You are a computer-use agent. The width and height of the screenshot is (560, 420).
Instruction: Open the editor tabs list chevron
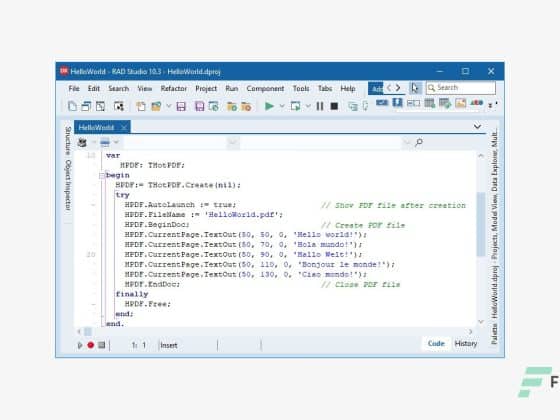pos(478,126)
